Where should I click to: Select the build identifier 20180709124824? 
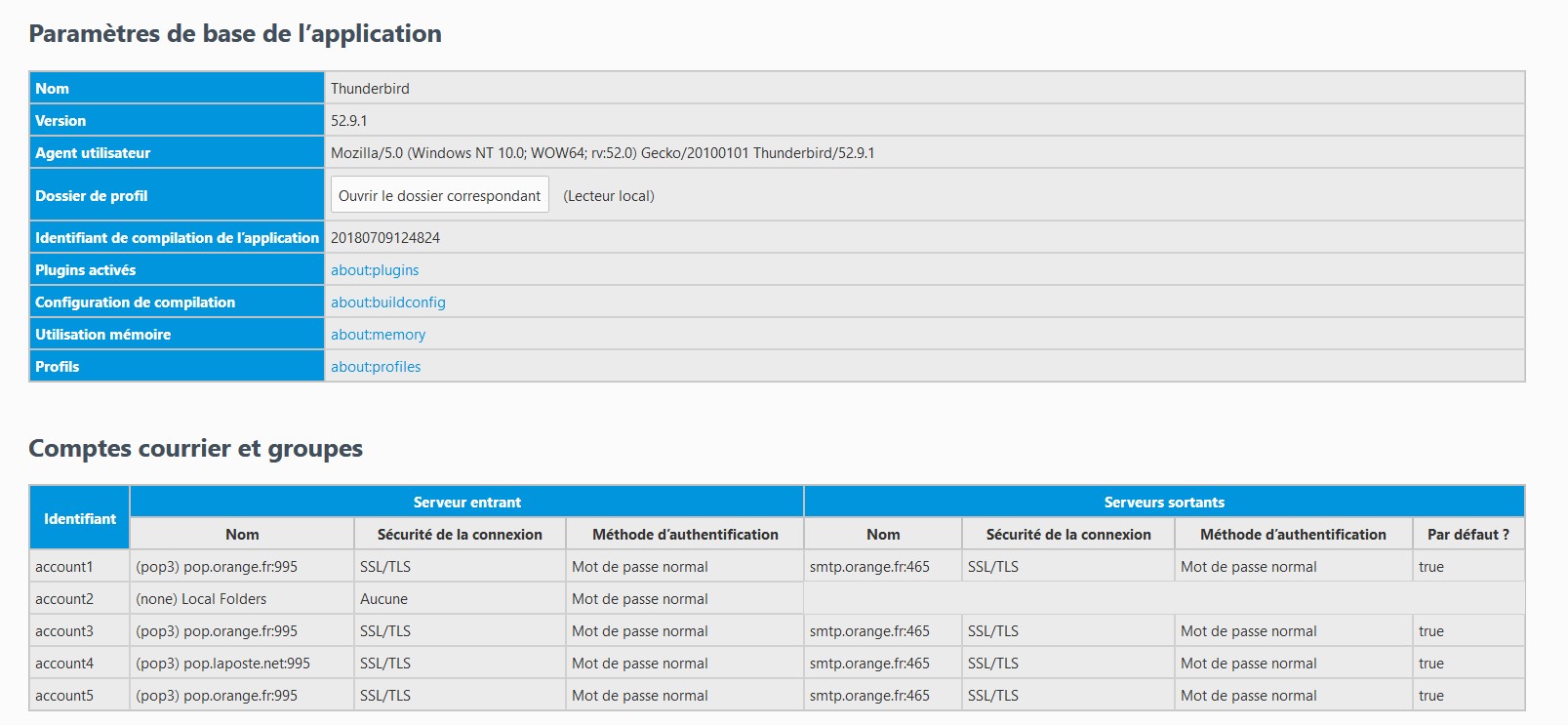(x=385, y=238)
